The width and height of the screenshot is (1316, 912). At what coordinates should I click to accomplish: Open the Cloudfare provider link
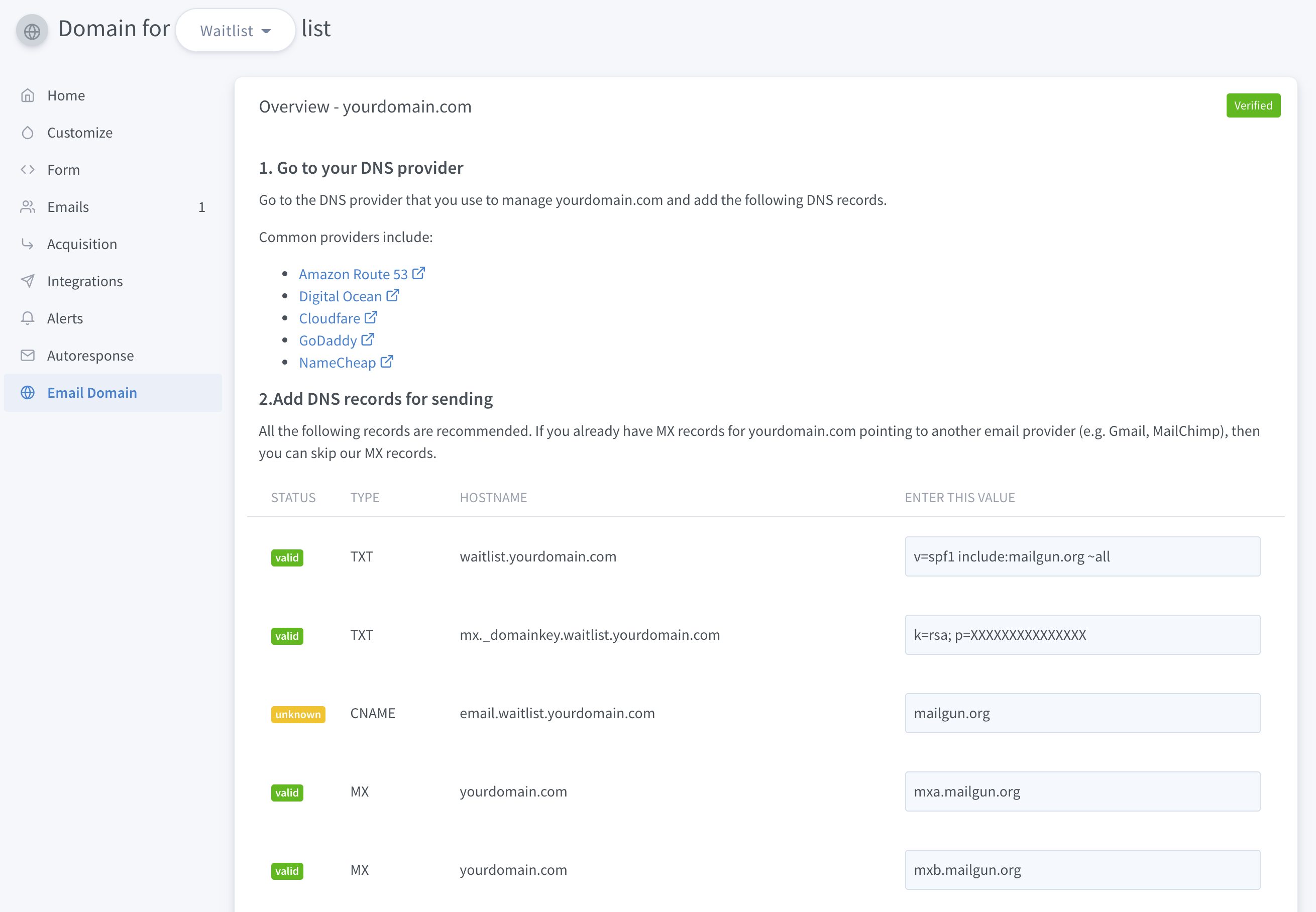(330, 318)
